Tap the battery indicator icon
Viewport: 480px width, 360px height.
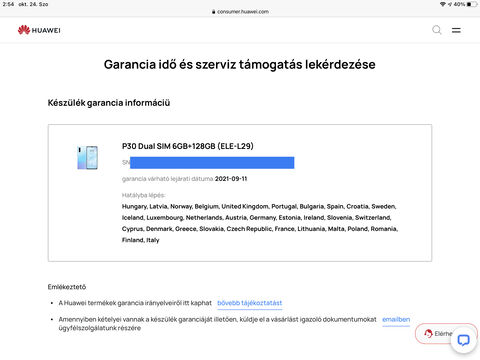(x=472, y=4)
